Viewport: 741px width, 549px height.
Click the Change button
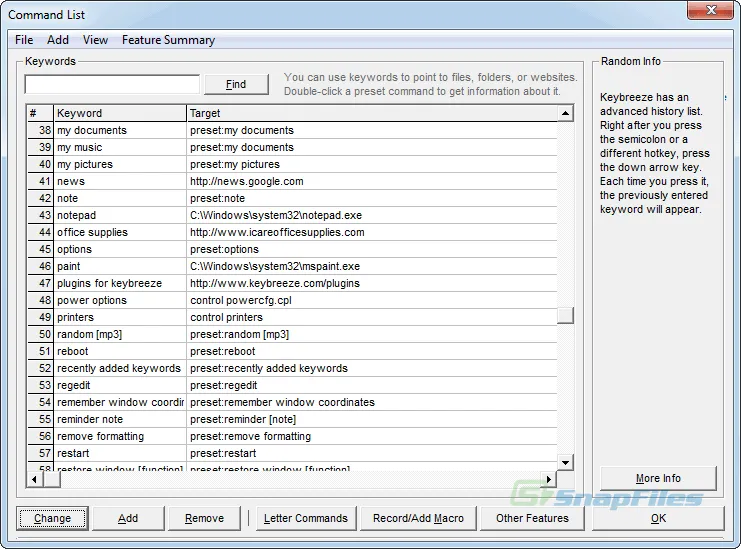[52, 518]
